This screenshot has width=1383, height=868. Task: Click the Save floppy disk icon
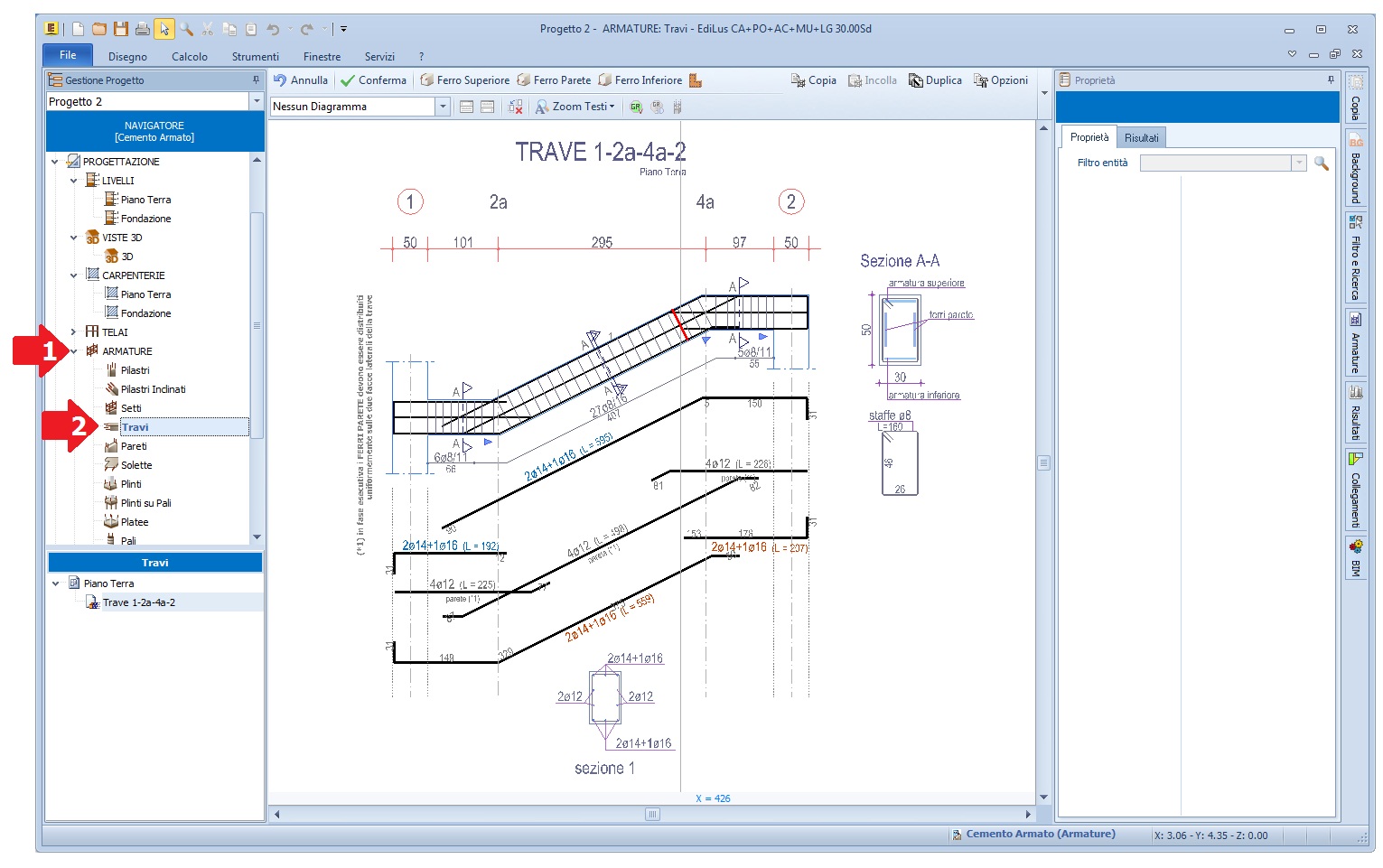[x=120, y=29]
